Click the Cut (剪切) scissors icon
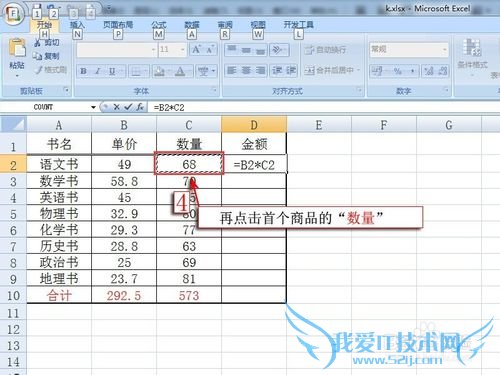Viewport: 500px width, 375px height. point(38,42)
